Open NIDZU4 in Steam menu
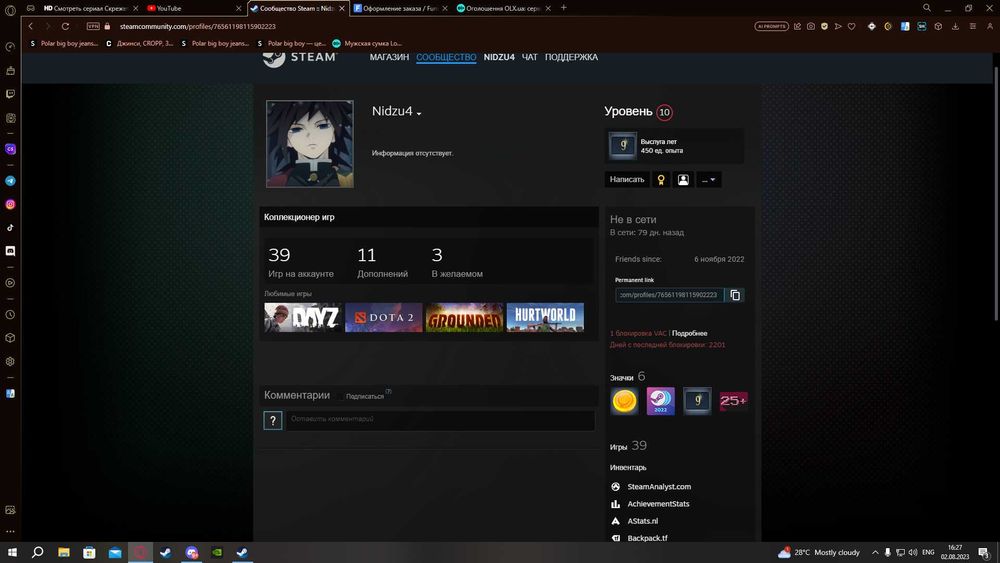 point(499,57)
